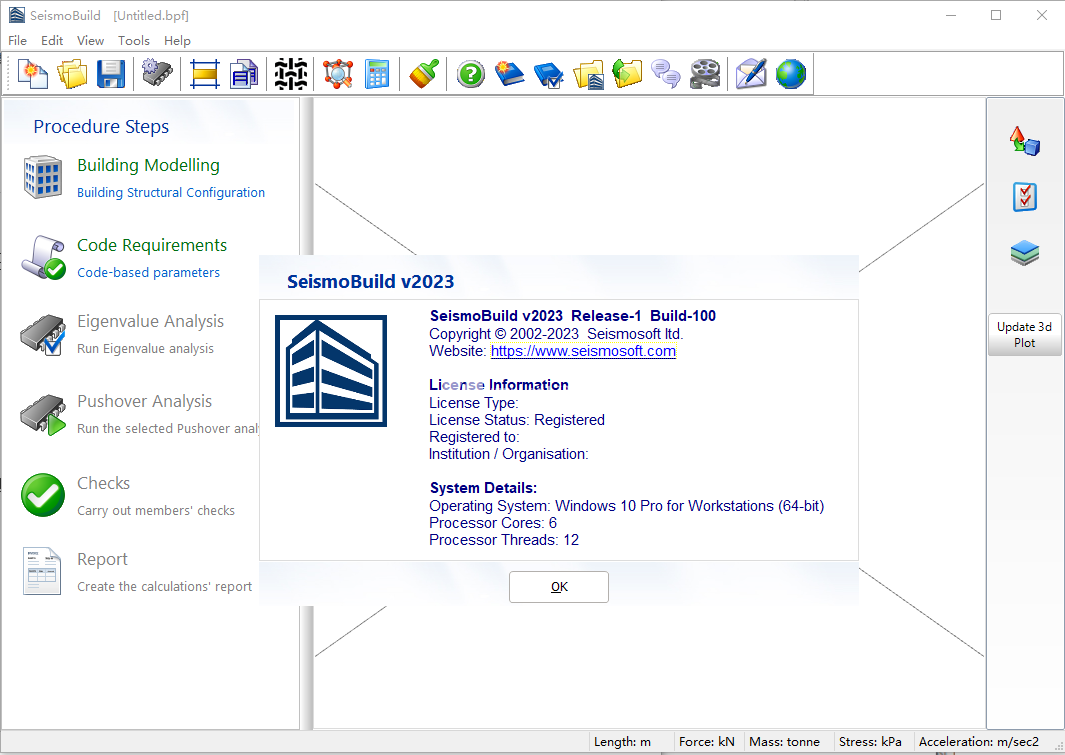Click the paintbrush clean toolbar icon
Screen dimensions: 1065x755
(x=424, y=74)
